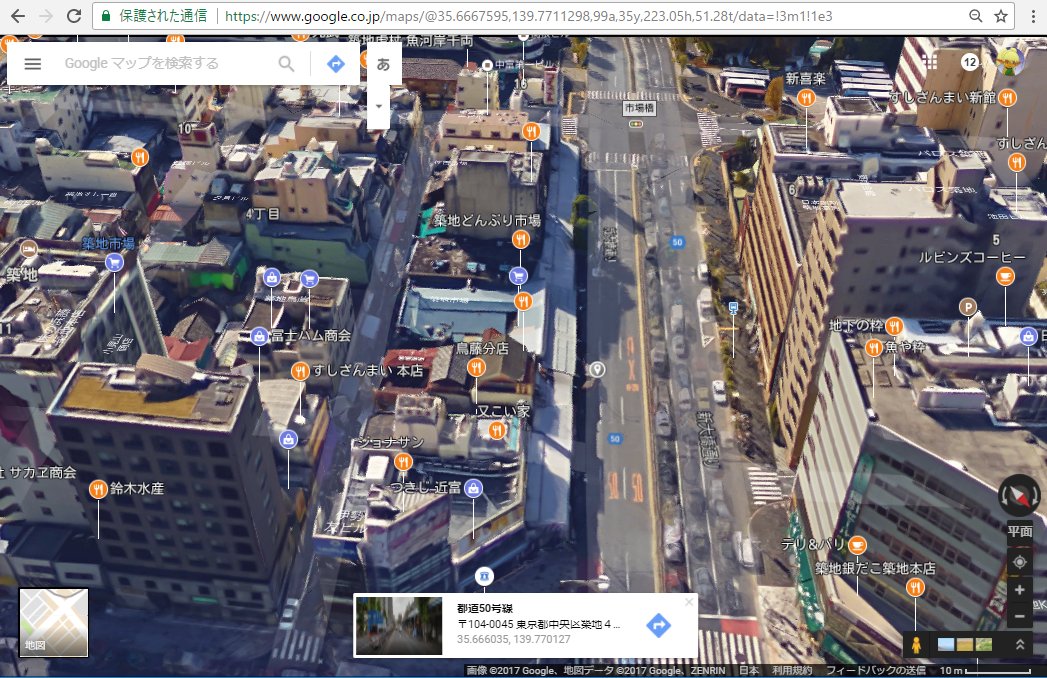Show my location button

coord(1020,562)
